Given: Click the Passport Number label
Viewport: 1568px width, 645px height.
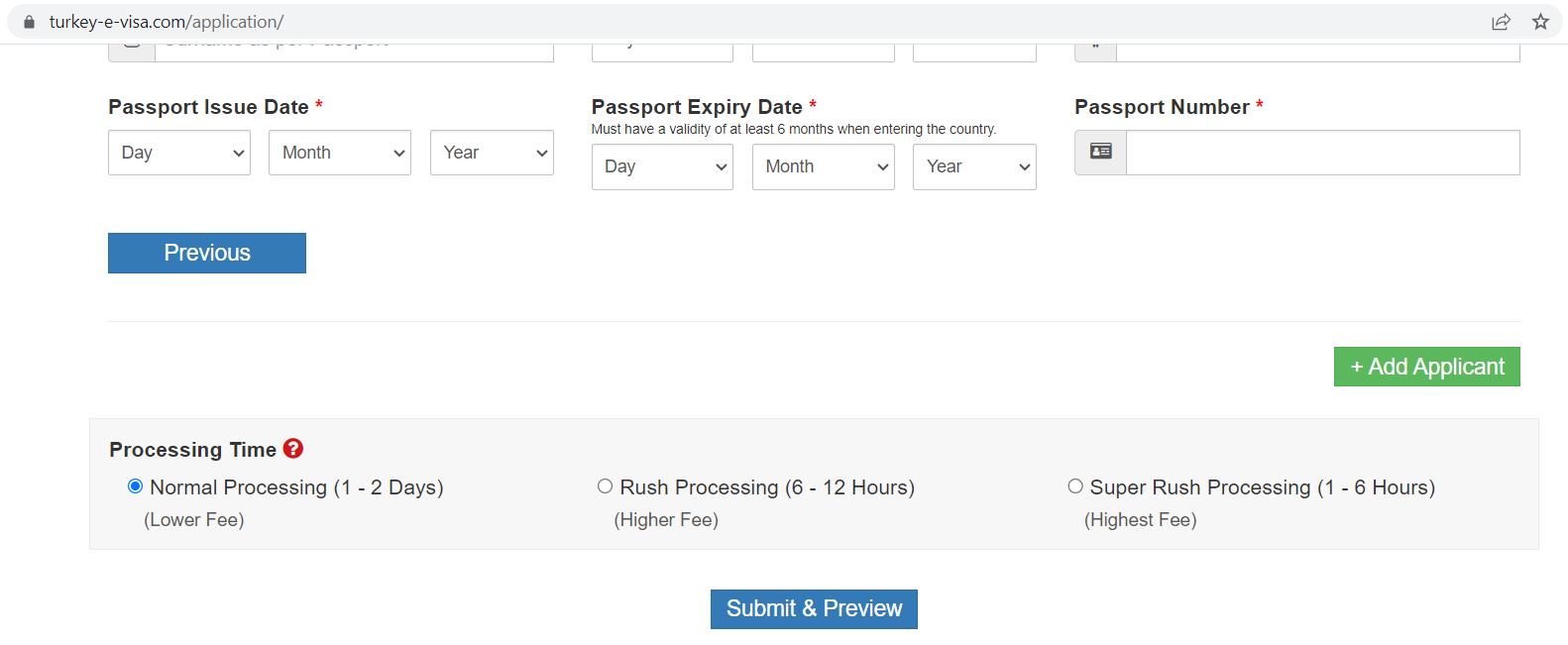Looking at the screenshot, I should click(1162, 107).
